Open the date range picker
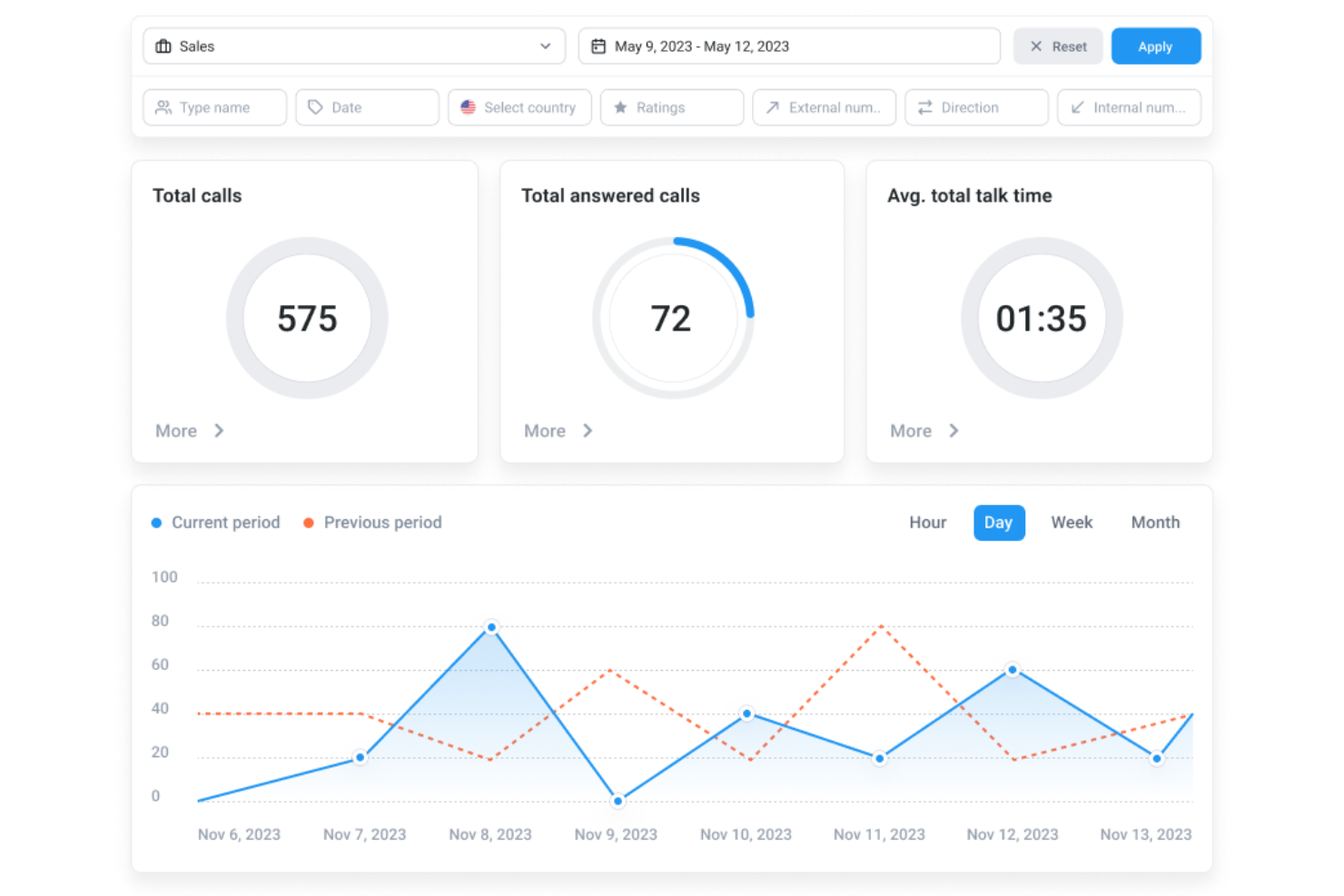The image size is (1344, 896). pyautogui.click(x=788, y=45)
